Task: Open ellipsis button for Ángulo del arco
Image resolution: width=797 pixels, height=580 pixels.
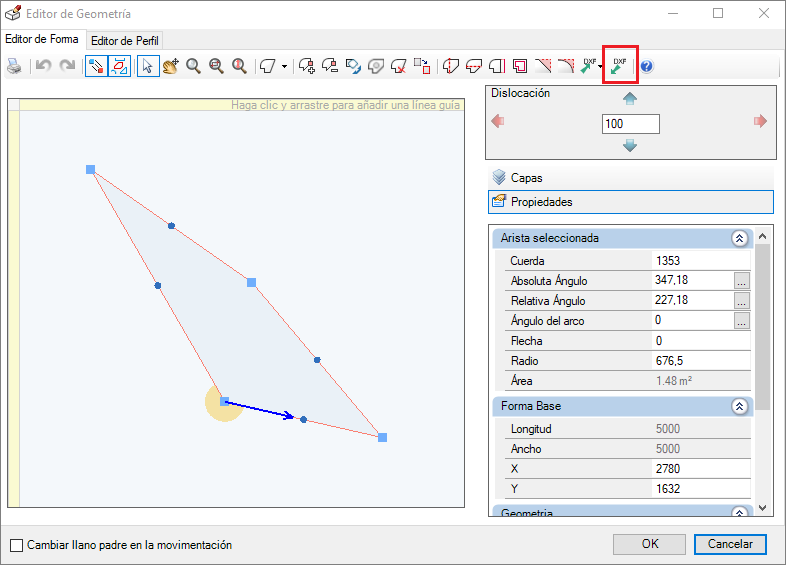Action: point(742,321)
